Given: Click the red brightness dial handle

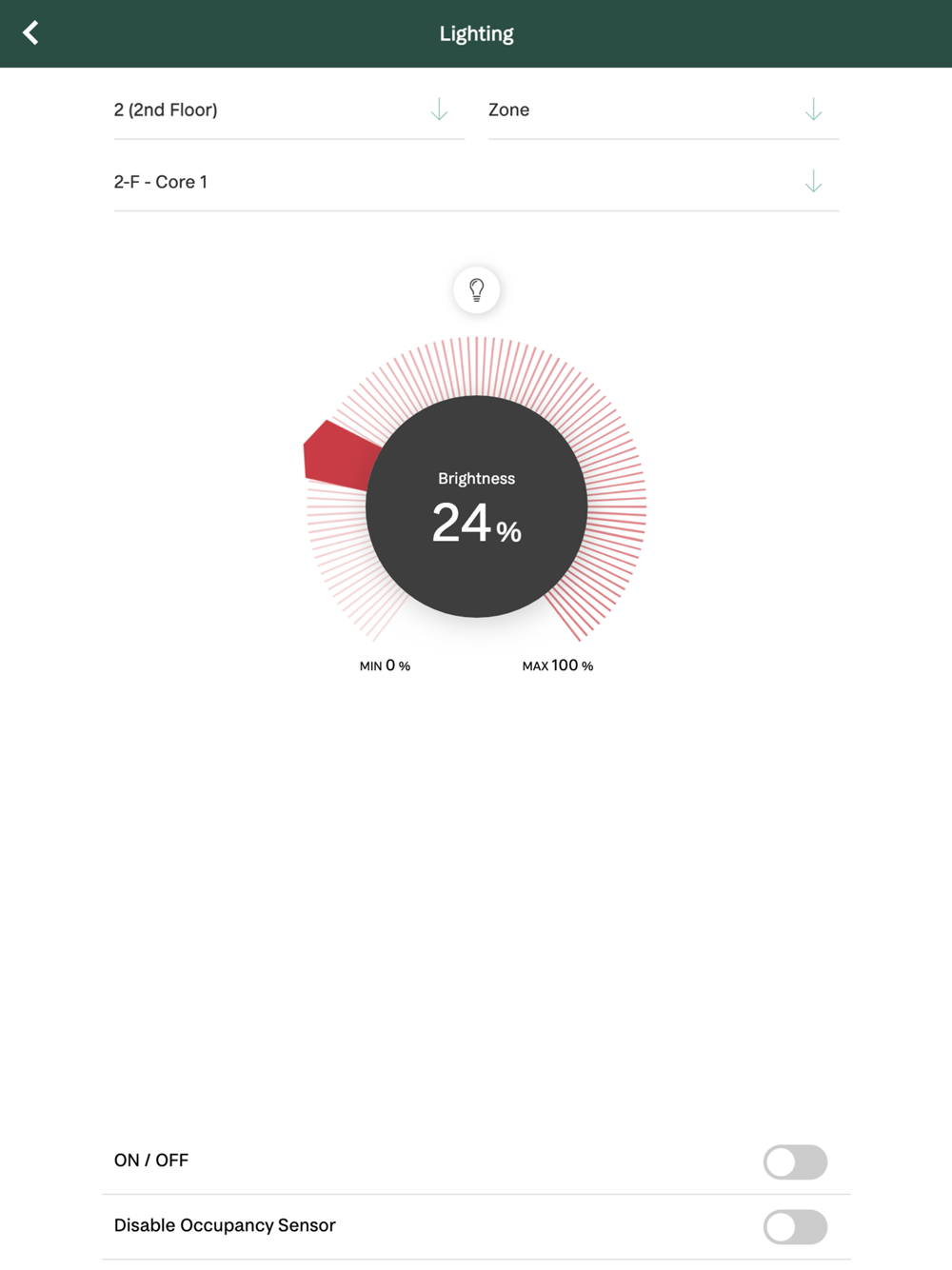Looking at the screenshot, I should pyautogui.click(x=339, y=457).
